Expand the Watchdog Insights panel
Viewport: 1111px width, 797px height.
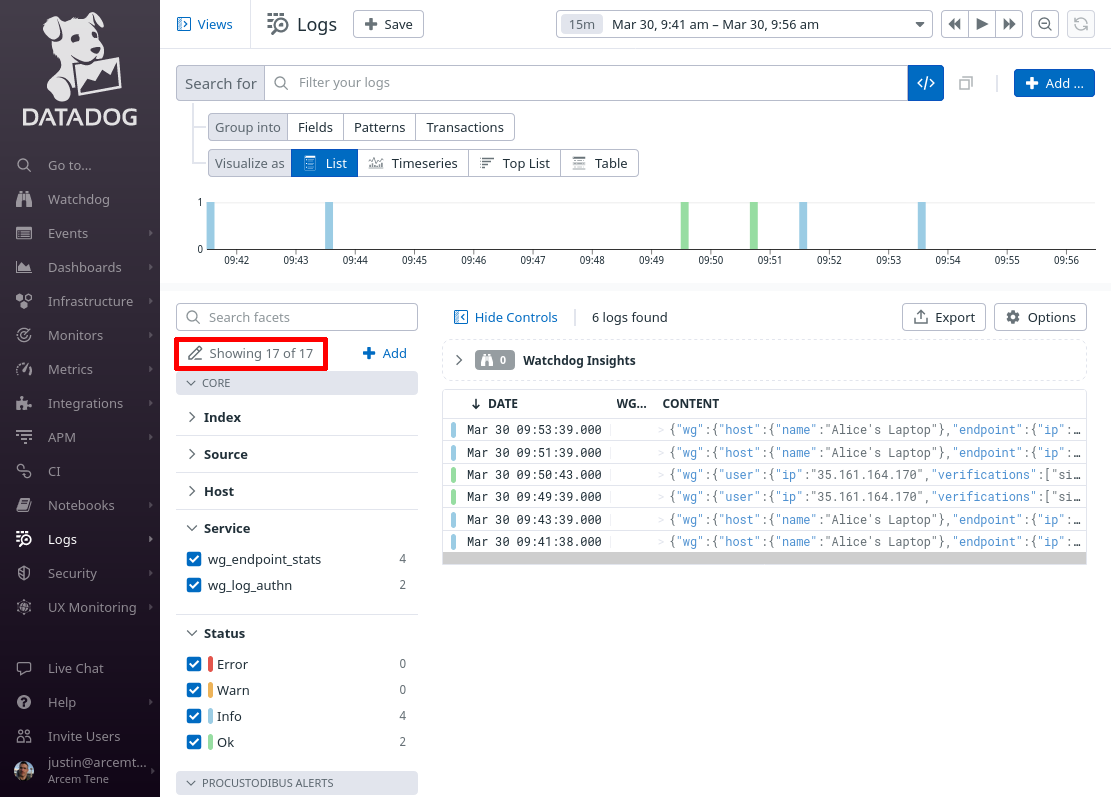tap(459, 360)
